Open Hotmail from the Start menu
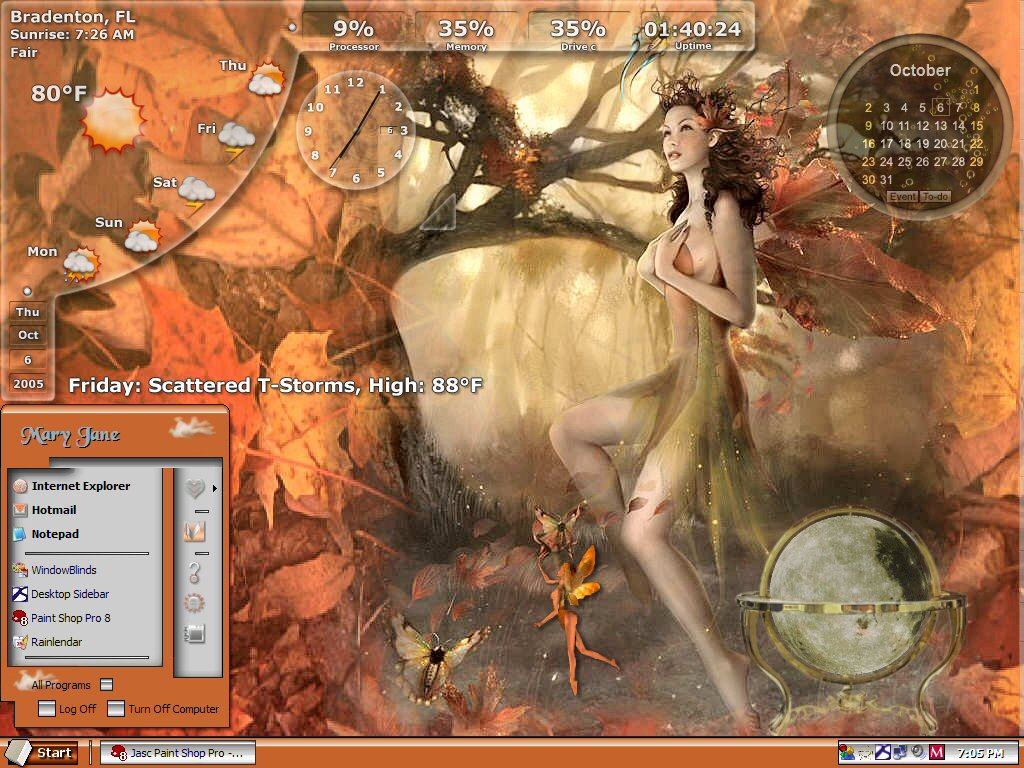 pyautogui.click(x=45, y=510)
